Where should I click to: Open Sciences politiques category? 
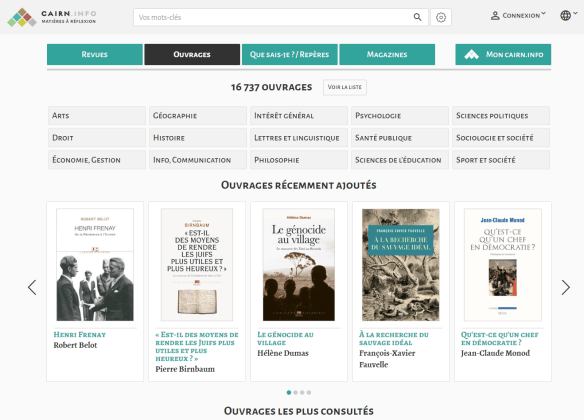coord(501,115)
